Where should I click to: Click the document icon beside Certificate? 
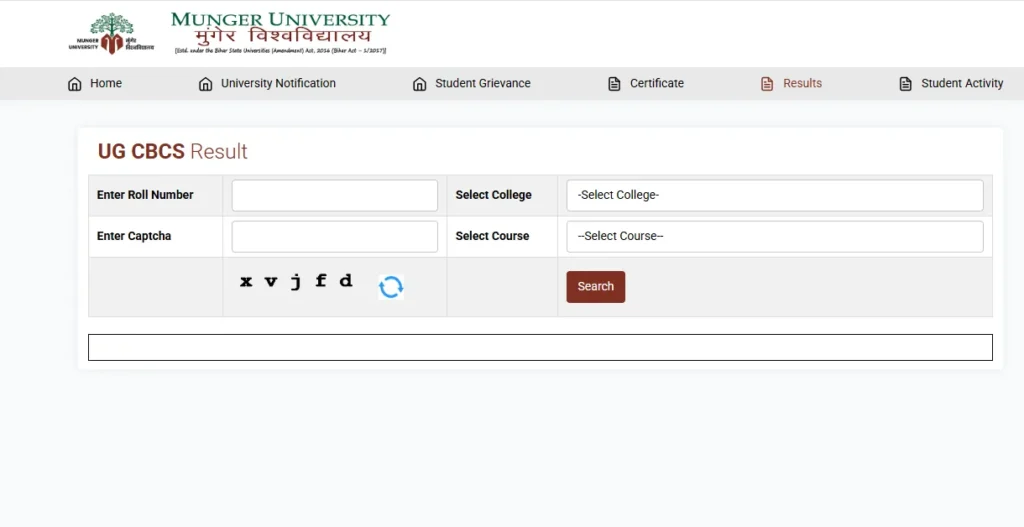pos(614,84)
